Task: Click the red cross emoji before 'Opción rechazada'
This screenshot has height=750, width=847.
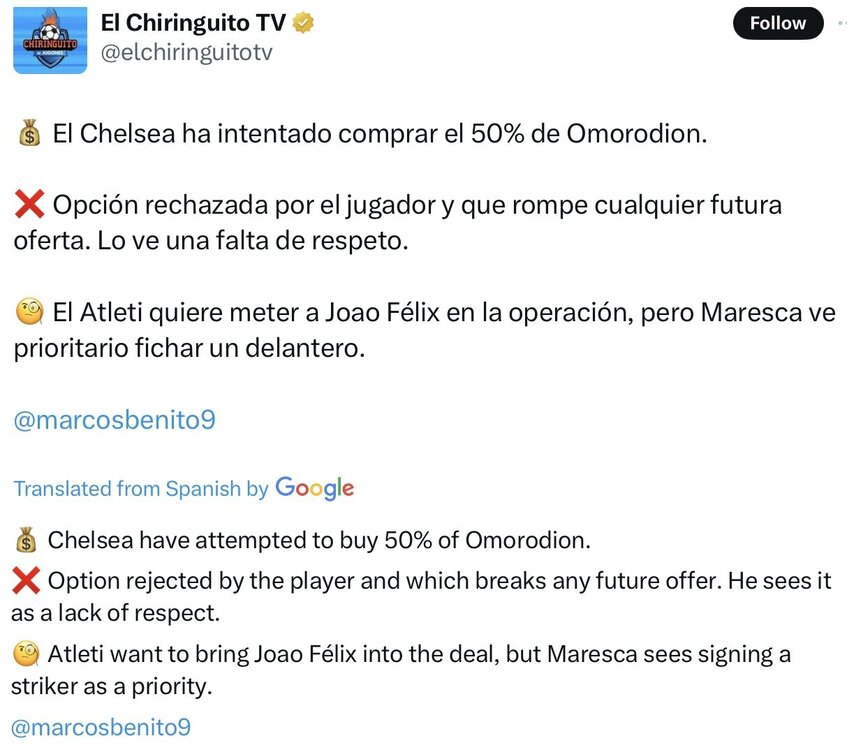Action: coord(29,204)
